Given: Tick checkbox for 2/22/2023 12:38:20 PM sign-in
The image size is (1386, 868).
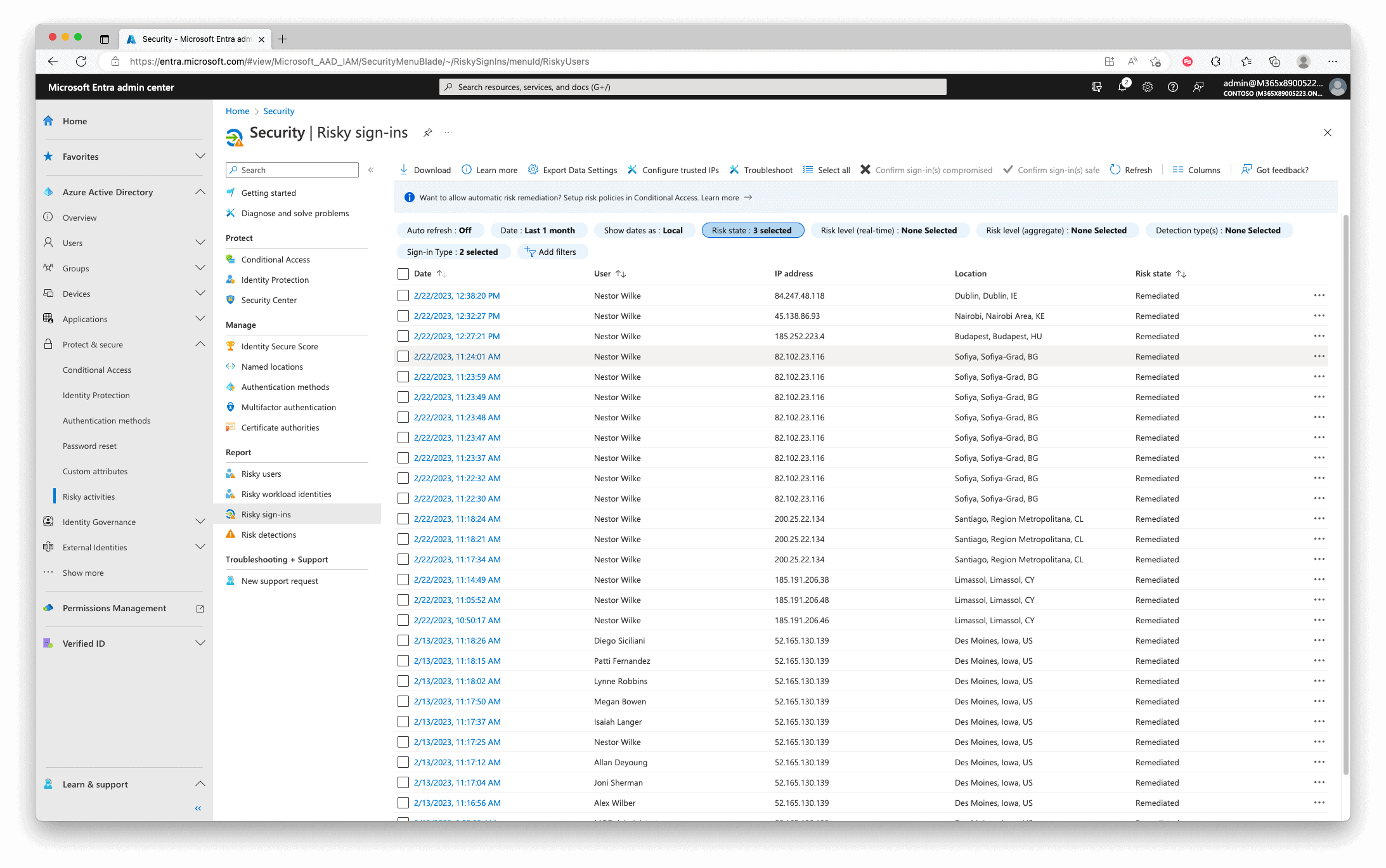Looking at the screenshot, I should click(403, 295).
